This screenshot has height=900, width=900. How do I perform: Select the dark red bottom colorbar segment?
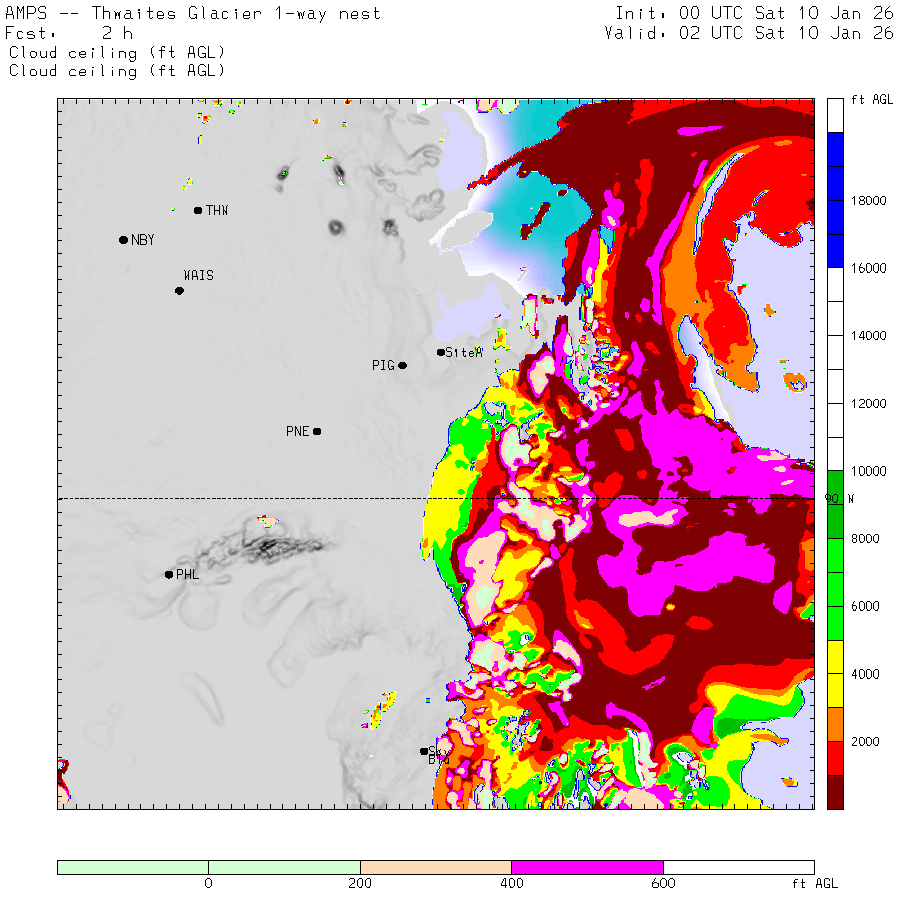[x=836, y=792]
